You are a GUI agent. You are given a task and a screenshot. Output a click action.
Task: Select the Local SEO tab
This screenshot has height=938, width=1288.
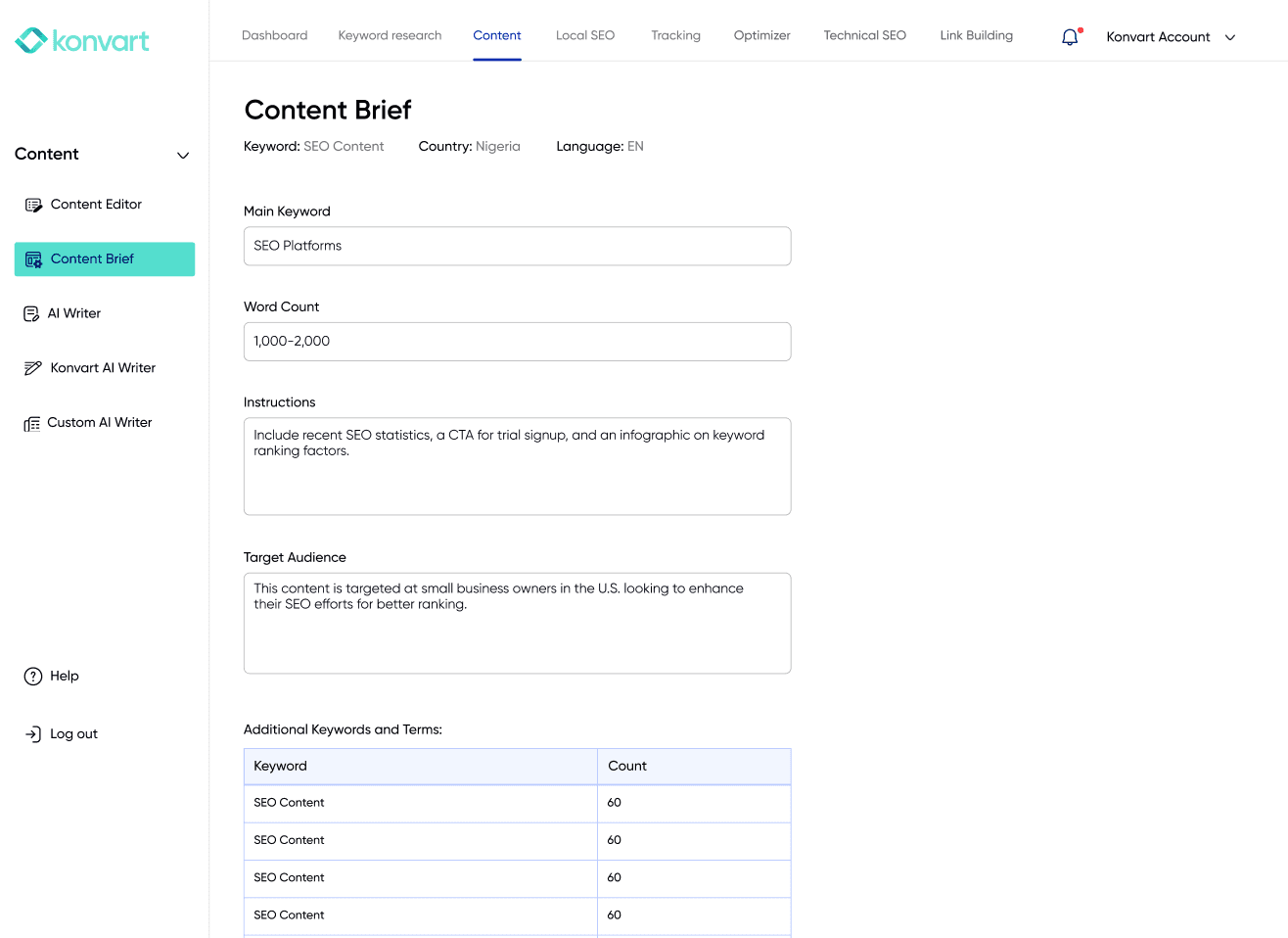tap(584, 35)
